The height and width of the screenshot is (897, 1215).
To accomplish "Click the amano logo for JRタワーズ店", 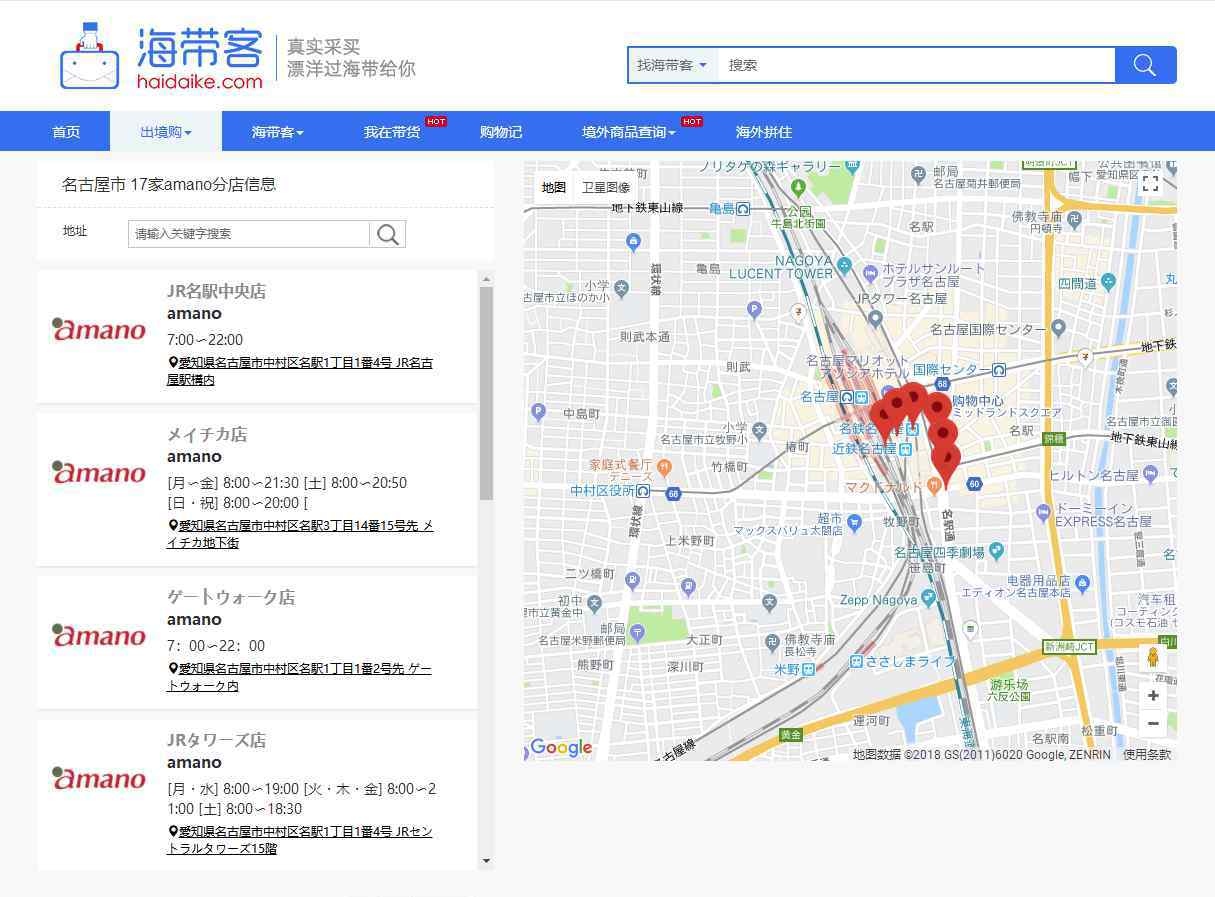I will tap(99, 779).
